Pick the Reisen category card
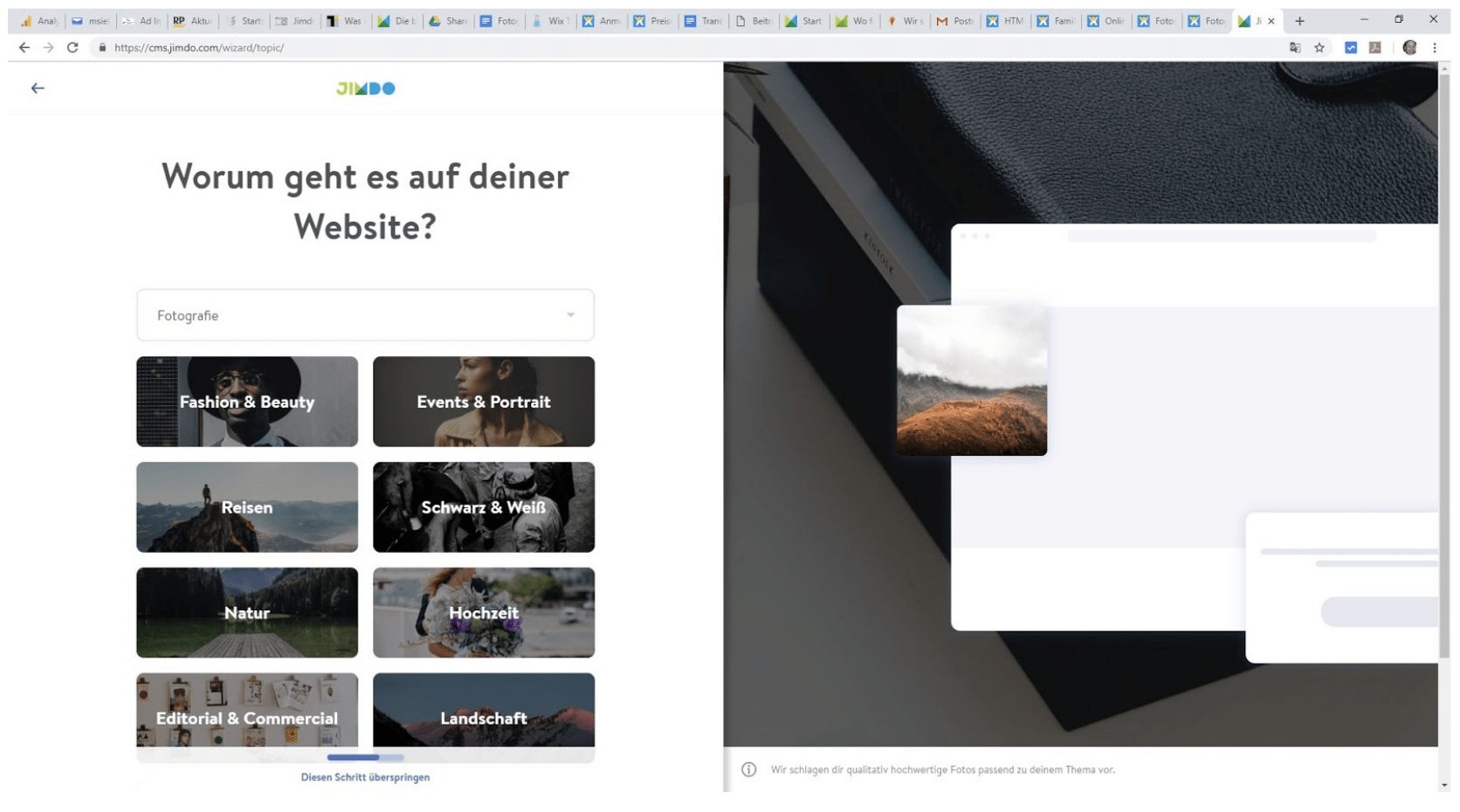Image resolution: width=1460 pixels, height=812 pixels. (x=247, y=507)
